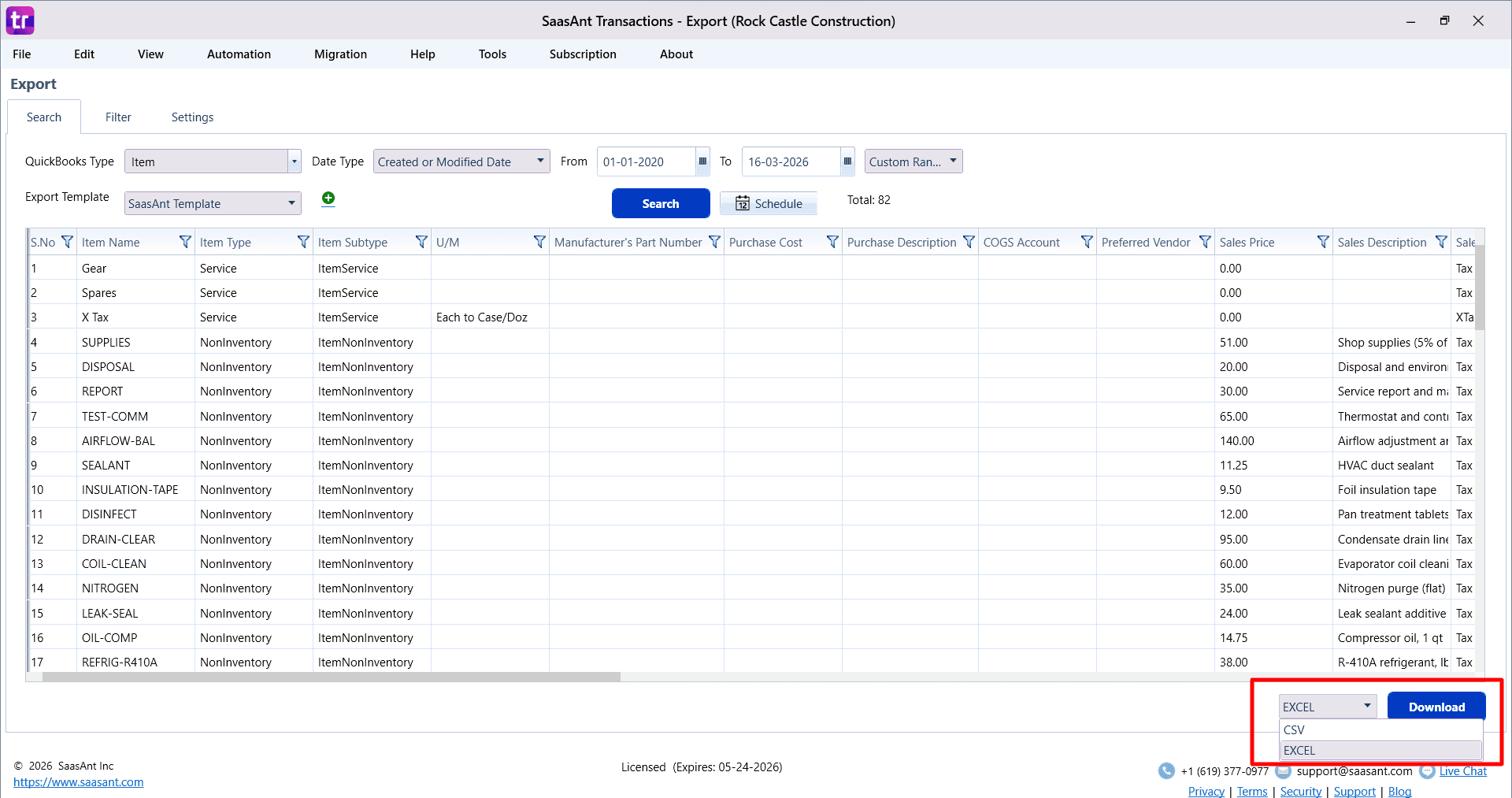
Task: Open the Terms link
Action: click(x=1252, y=791)
